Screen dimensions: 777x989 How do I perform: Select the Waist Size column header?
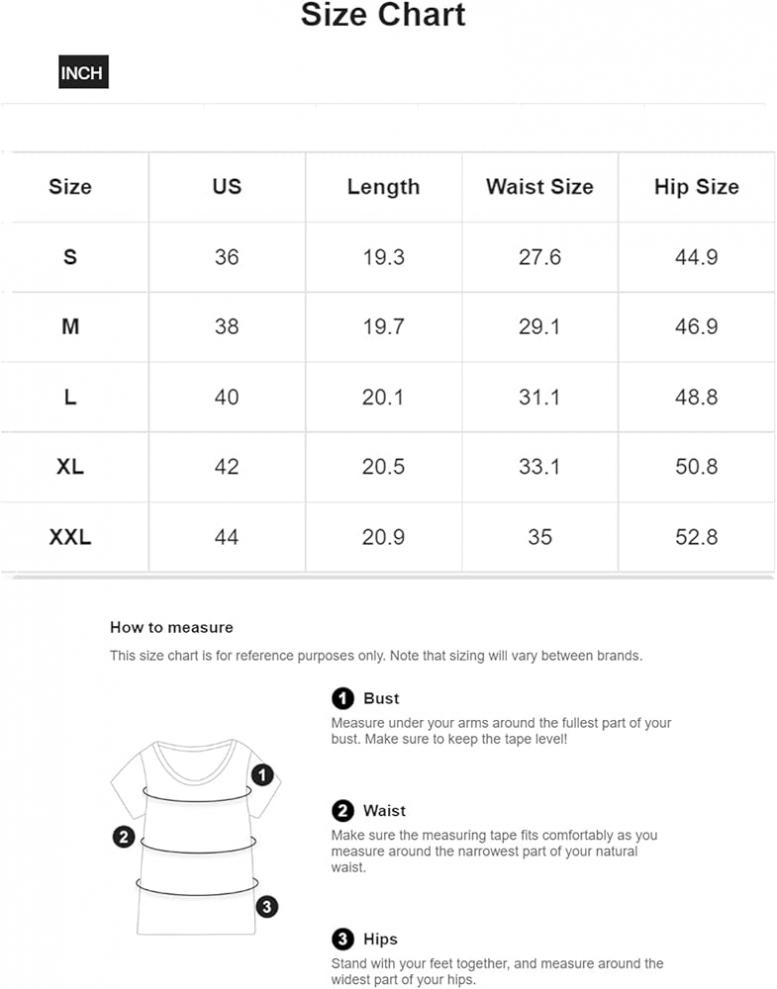(x=540, y=187)
